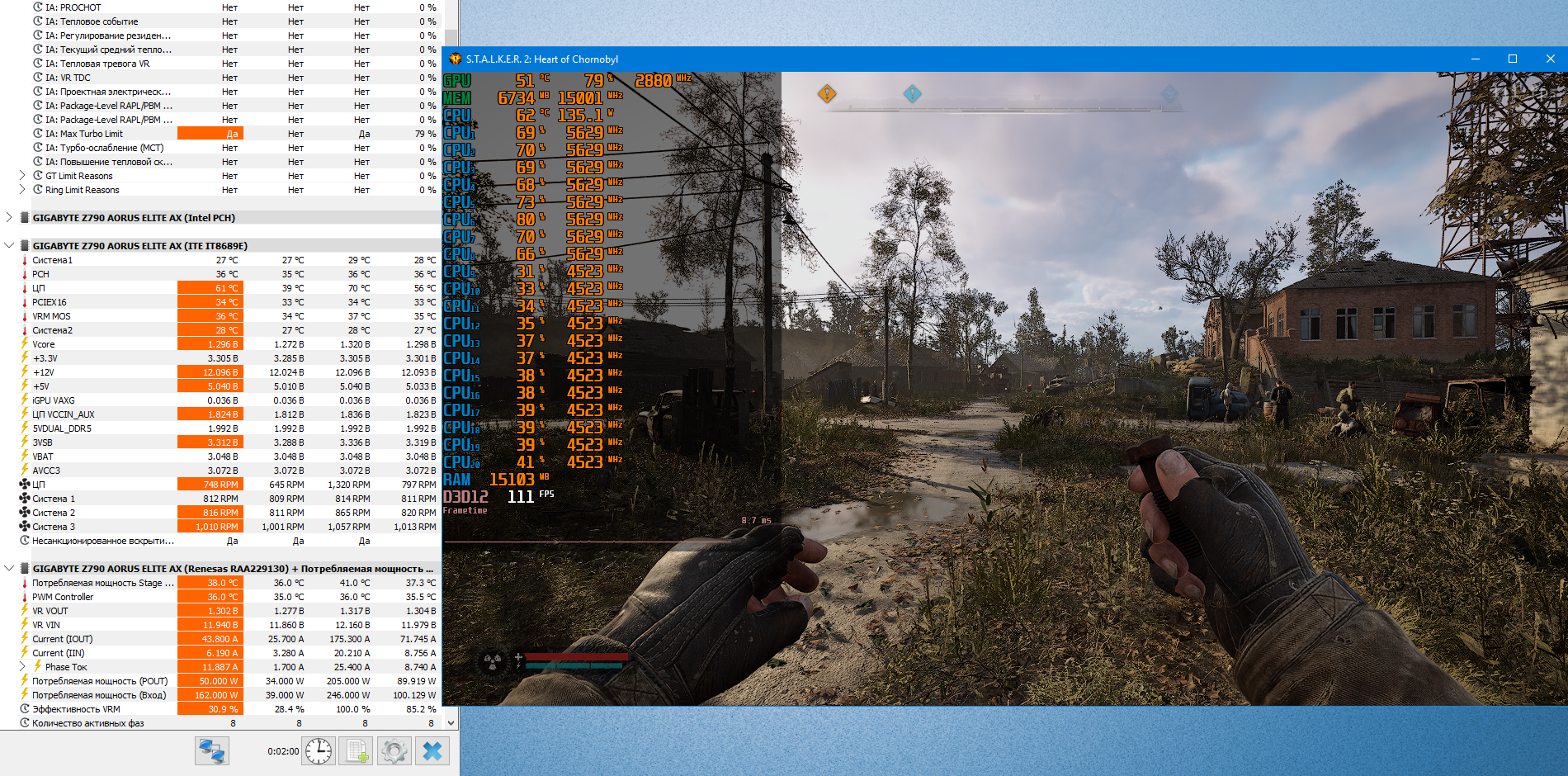Click the clock icon on the IA: PROCHOT row
Screen dimensions: 1568x776
click(38, 7)
